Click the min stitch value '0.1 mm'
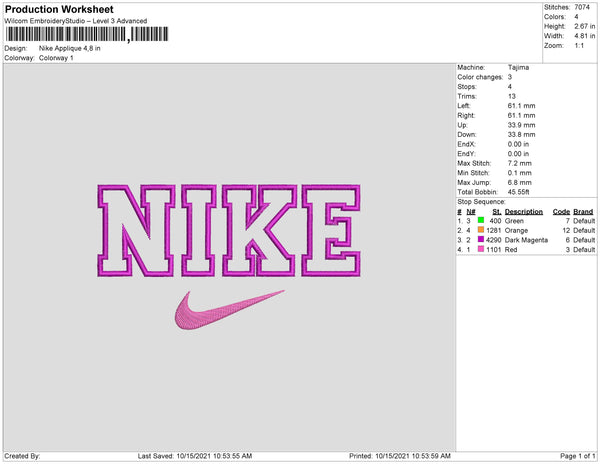This screenshot has height=464, width=600. click(x=520, y=173)
